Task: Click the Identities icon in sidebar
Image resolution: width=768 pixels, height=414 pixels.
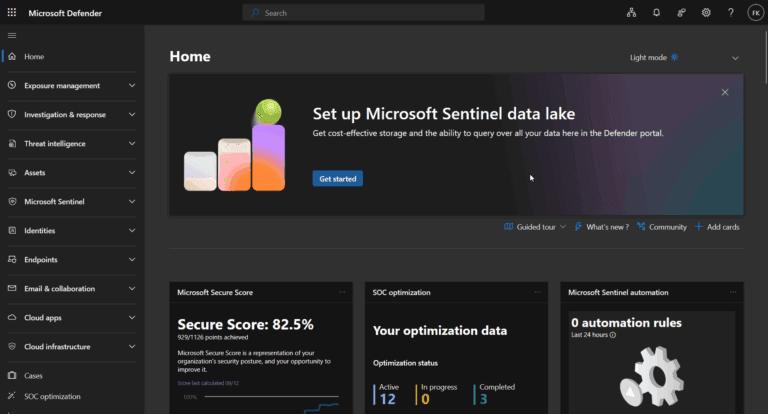Action: pyautogui.click(x=12, y=230)
